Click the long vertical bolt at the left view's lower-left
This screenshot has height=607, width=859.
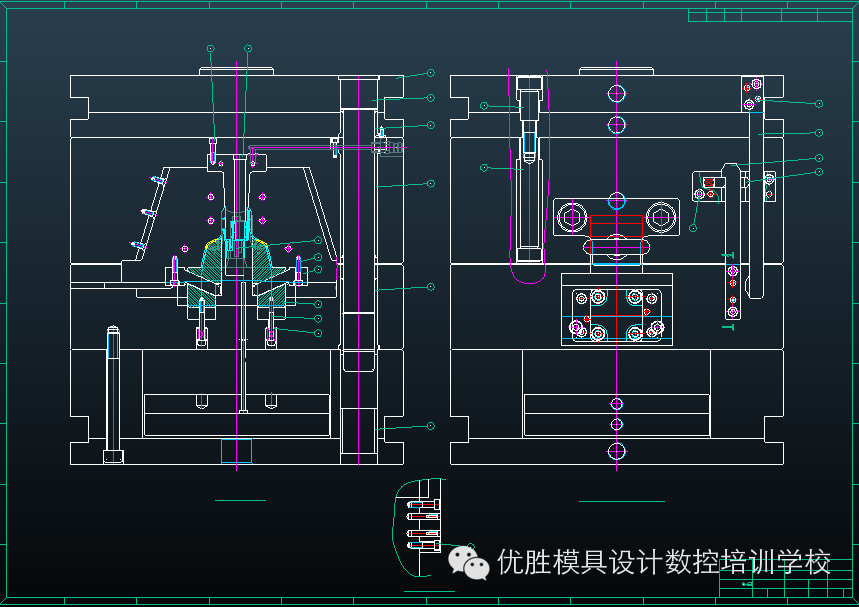[113, 394]
